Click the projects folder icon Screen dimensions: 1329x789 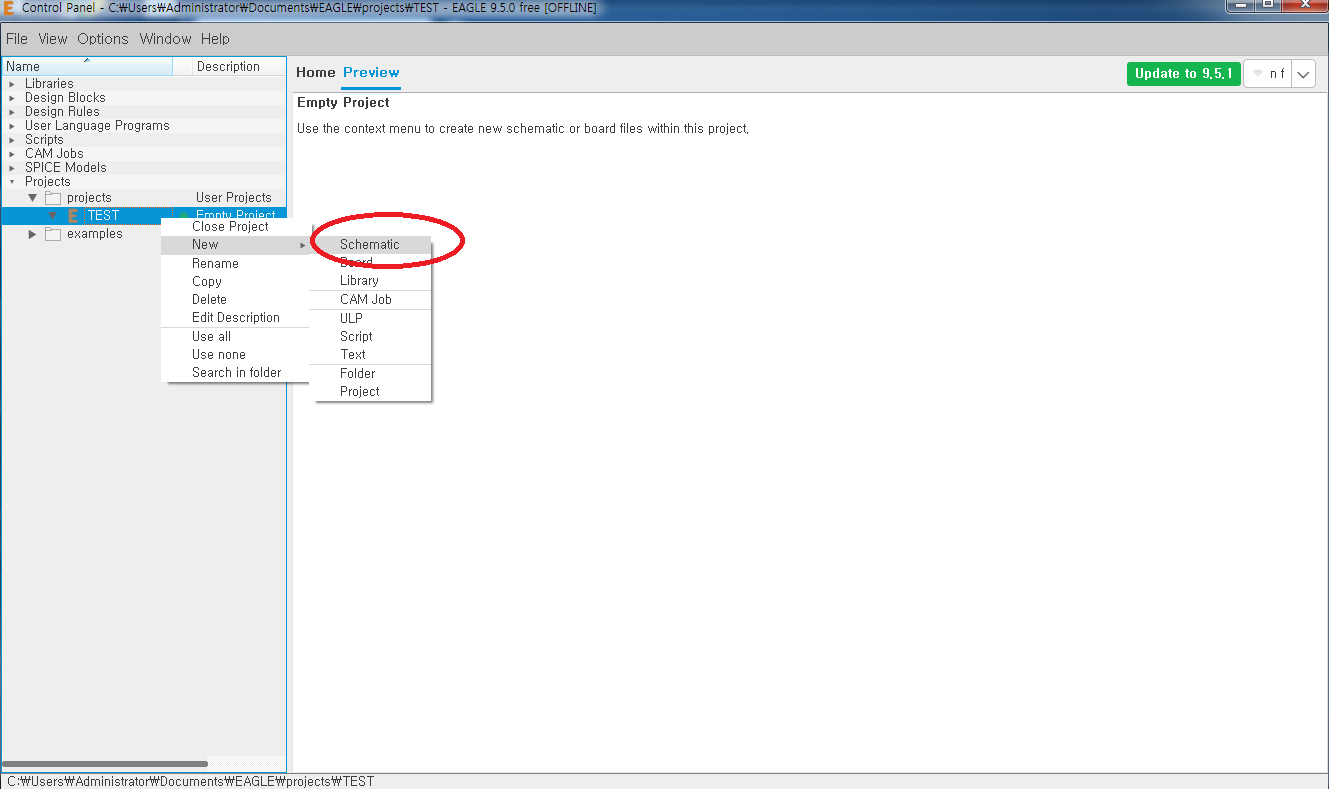tap(53, 198)
